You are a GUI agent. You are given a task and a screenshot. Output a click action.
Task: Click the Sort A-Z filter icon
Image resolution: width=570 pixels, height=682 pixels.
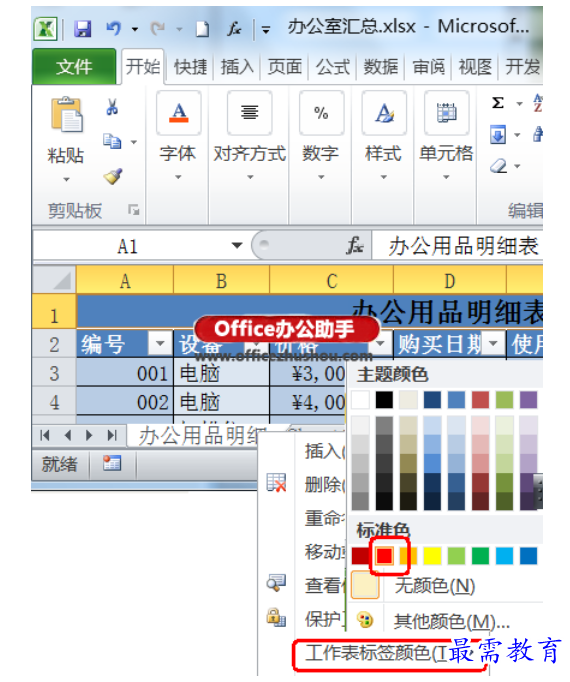click(x=538, y=103)
